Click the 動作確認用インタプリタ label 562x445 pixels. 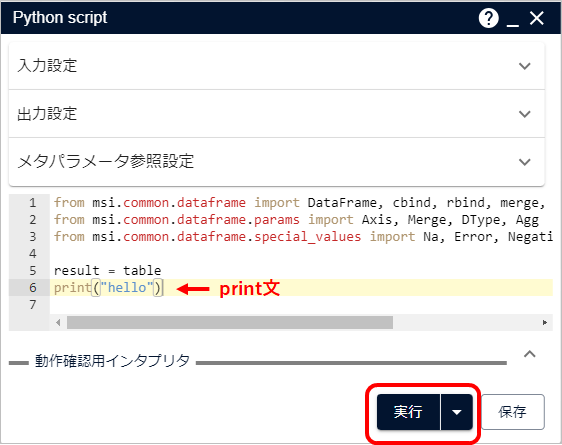112,360
